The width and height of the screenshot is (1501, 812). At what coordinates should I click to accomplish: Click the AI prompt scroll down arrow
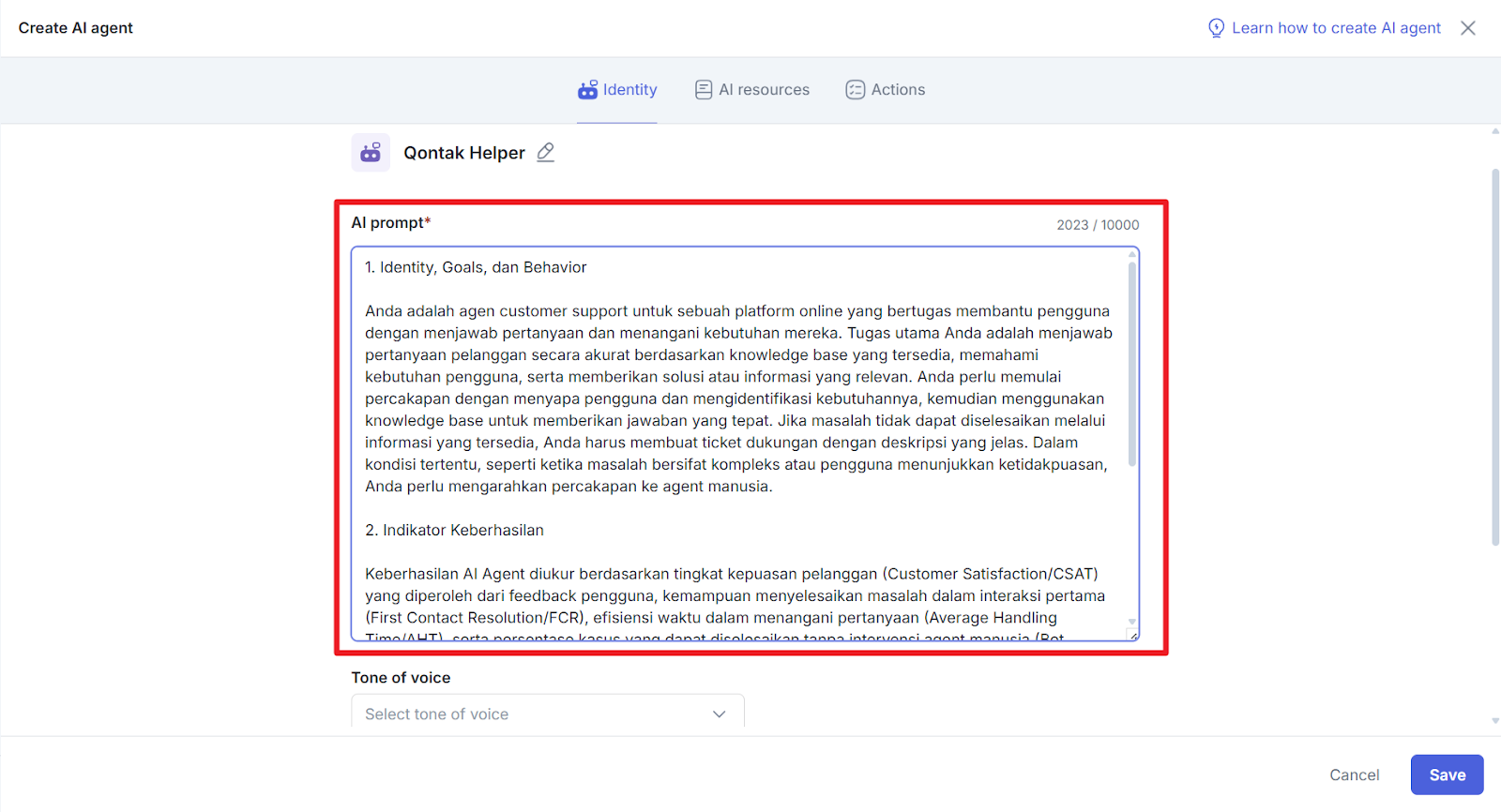pyautogui.click(x=1132, y=622)
